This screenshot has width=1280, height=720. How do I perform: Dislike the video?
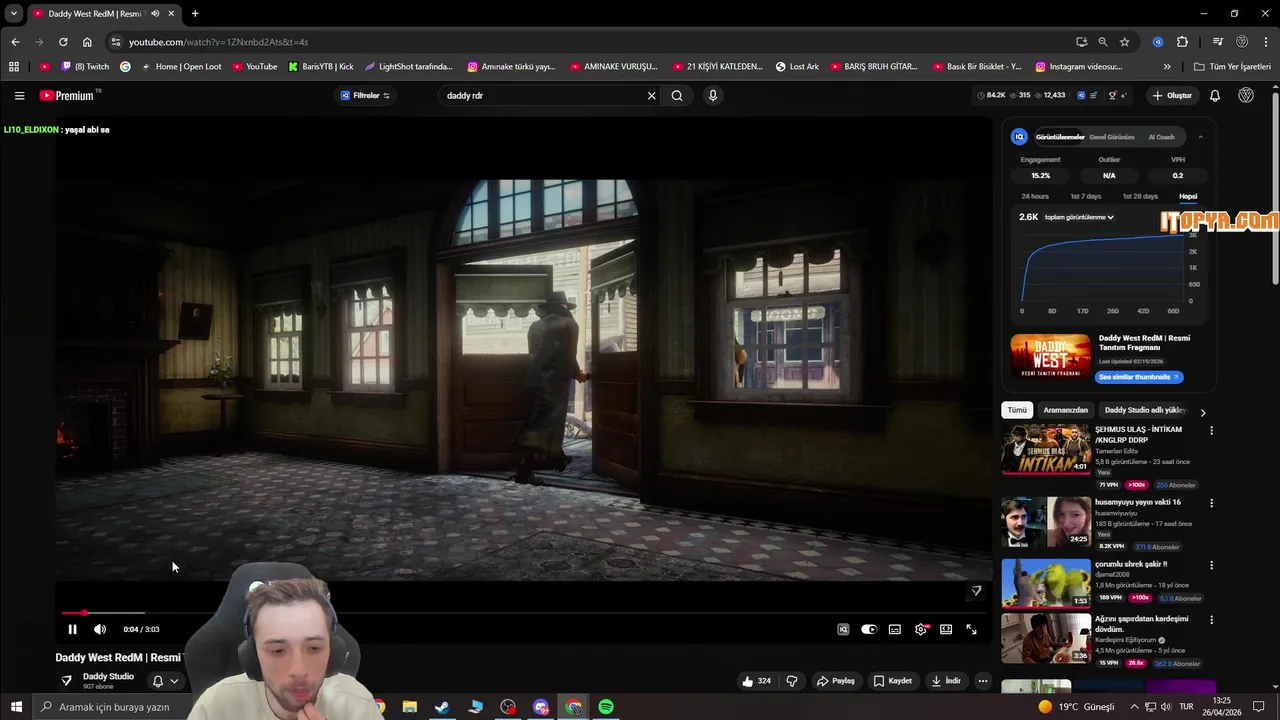[x=792, y=681]
